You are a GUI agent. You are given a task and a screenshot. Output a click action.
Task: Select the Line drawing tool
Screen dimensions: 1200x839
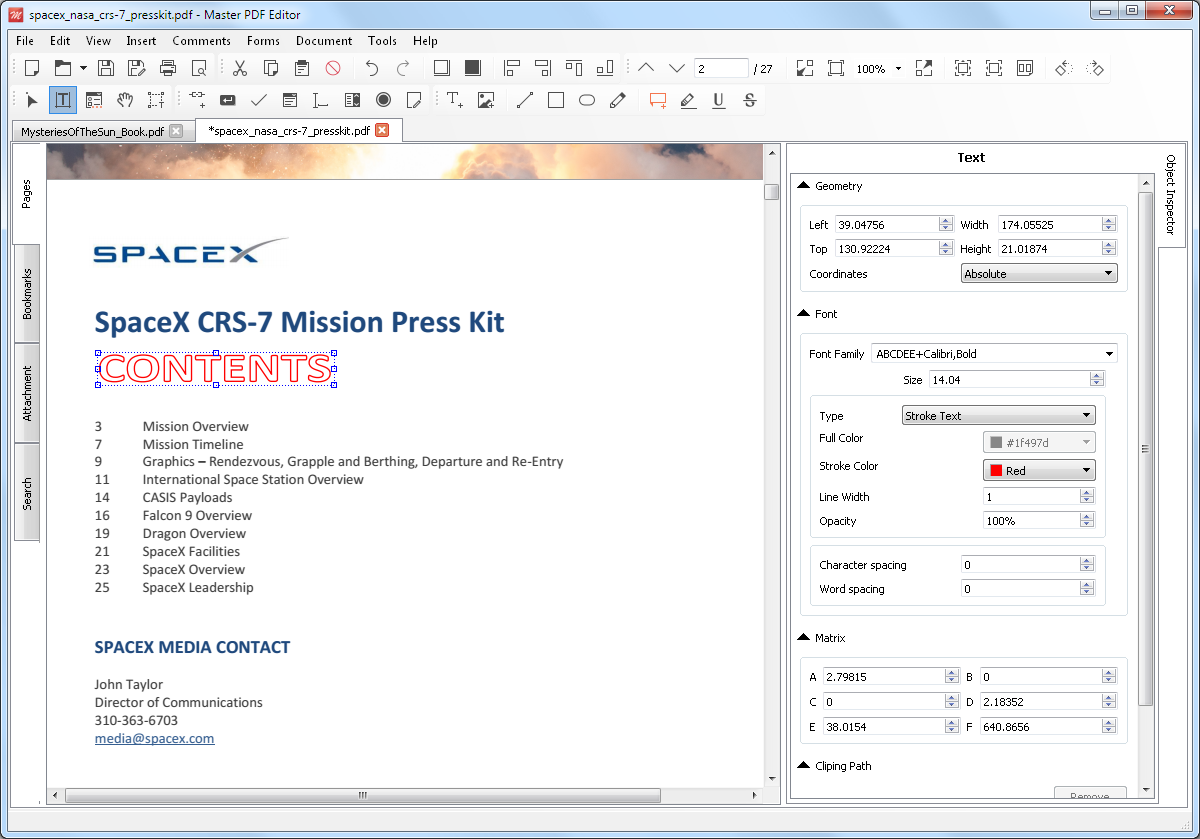pyautogui.click(x=525, y=100)
